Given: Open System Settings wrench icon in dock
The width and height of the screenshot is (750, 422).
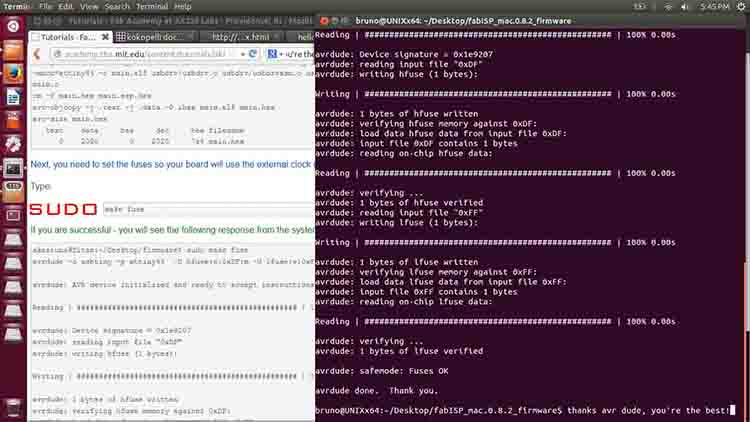Looking at the screenshot, I should point(13,144).
